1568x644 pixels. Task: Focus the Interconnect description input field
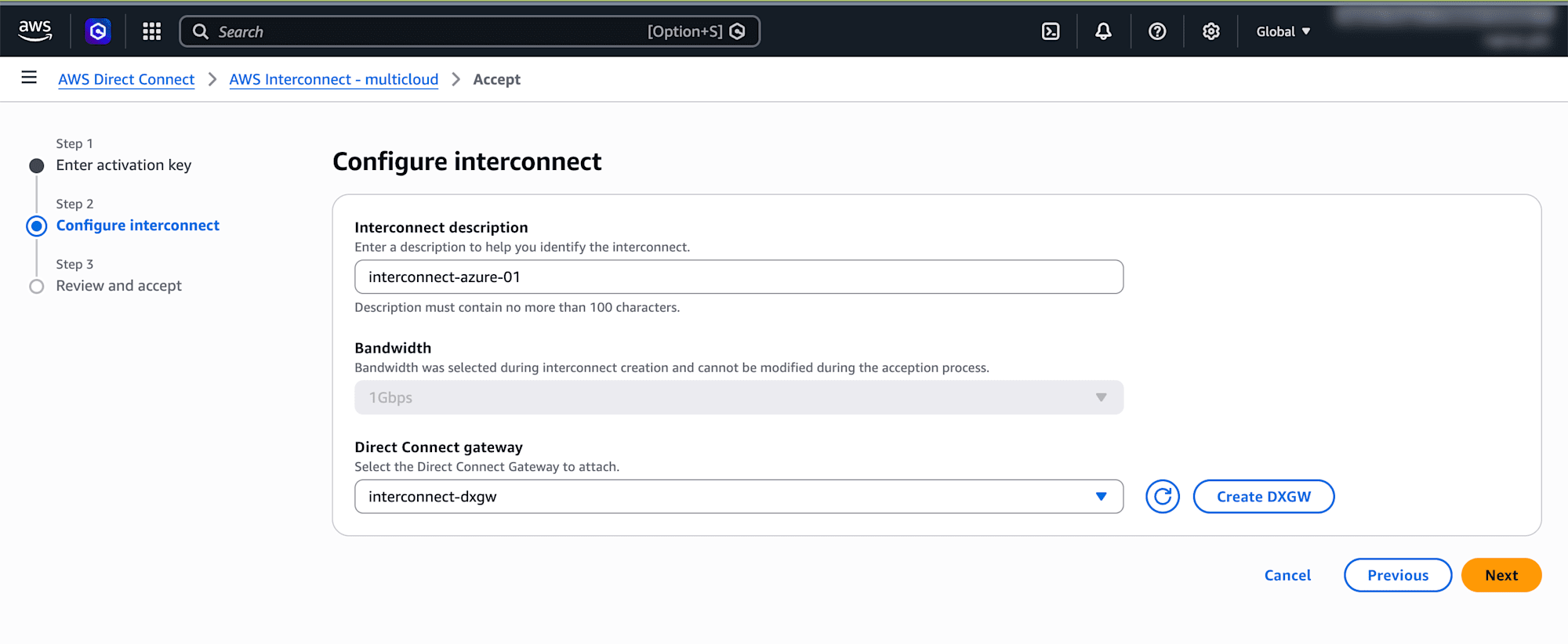pos(739,277)
